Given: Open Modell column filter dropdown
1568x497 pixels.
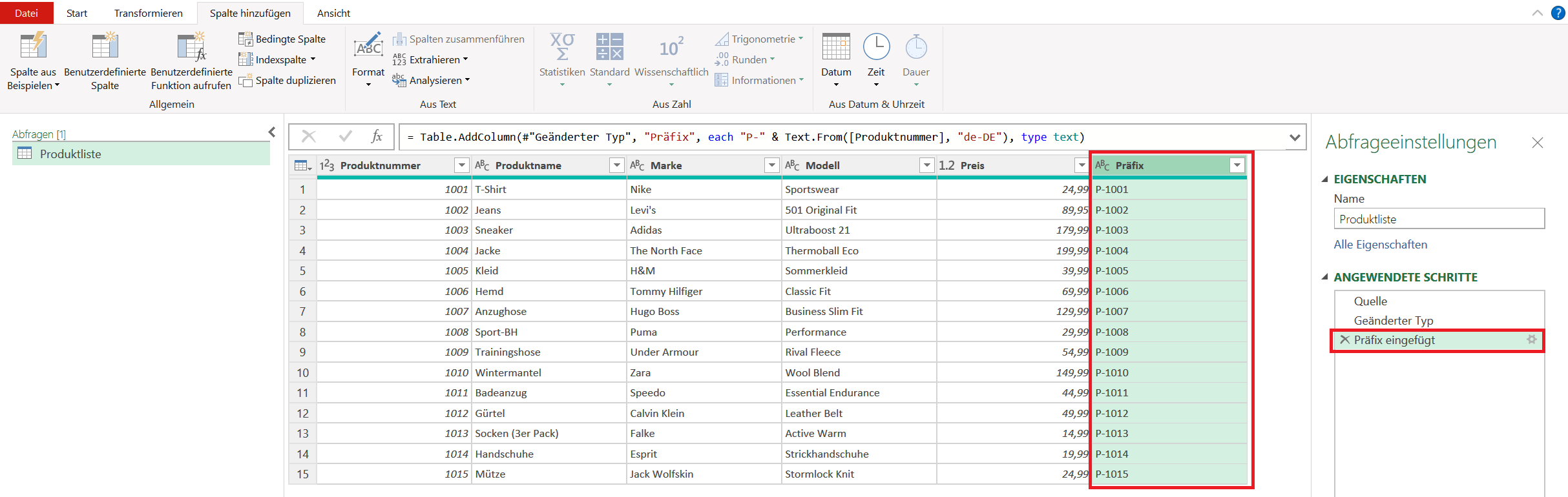Looking at the screenshot, I should [927, 165].
